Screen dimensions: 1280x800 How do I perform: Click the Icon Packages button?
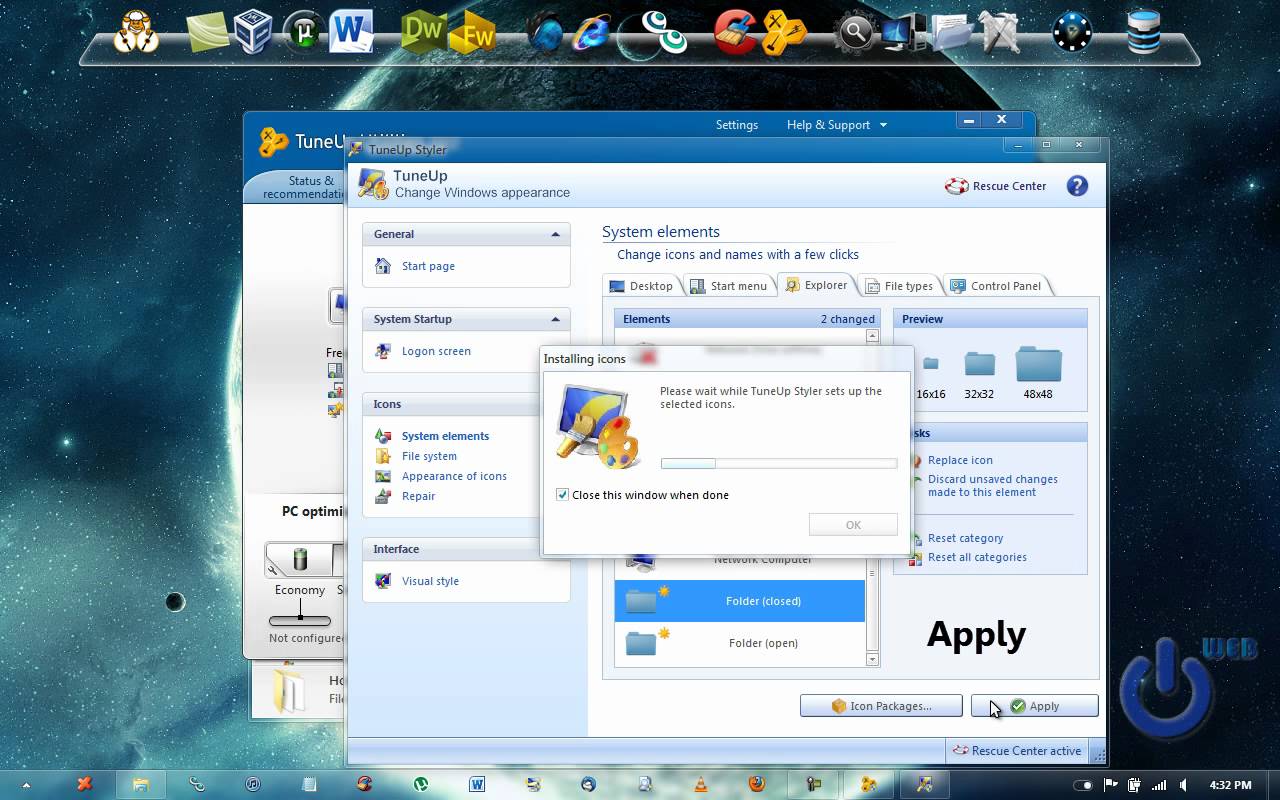[x=881, y=706]
